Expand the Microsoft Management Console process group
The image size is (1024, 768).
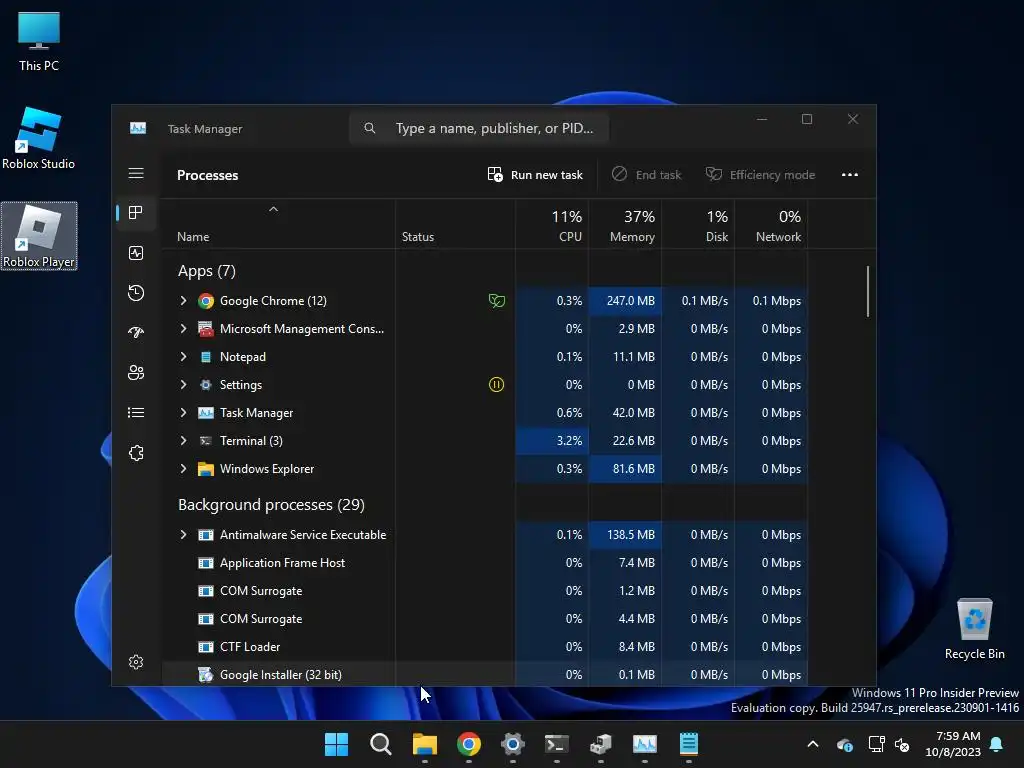click(184, 328)
